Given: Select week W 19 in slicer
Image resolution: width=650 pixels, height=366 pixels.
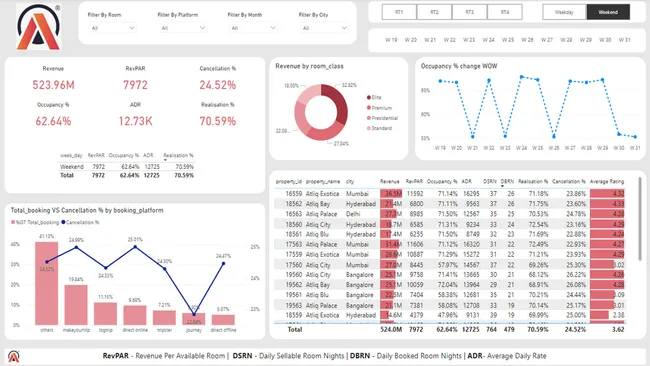Looking at the screenshot, I should pos(391,40).
